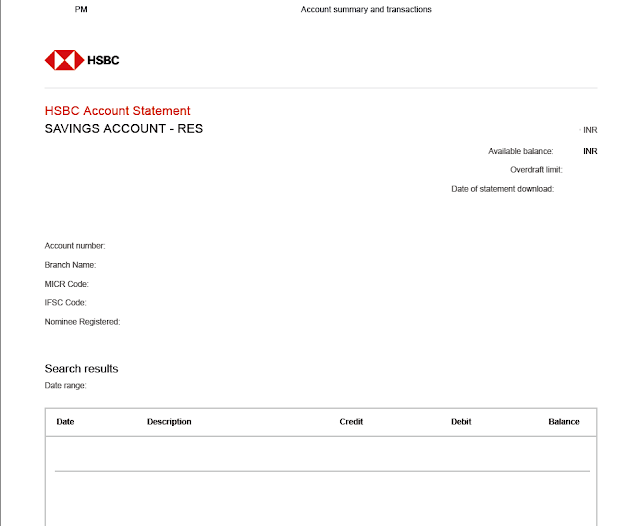The image size is (640, 526).
Task: Click the 'Available balance:' label
Action: tap(521, 151)
